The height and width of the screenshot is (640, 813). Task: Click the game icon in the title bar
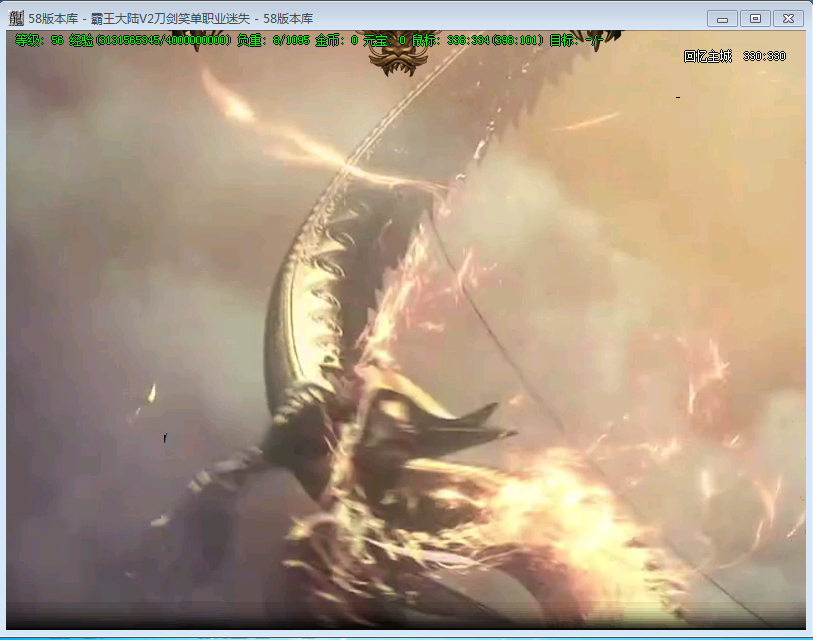point(16,18)
